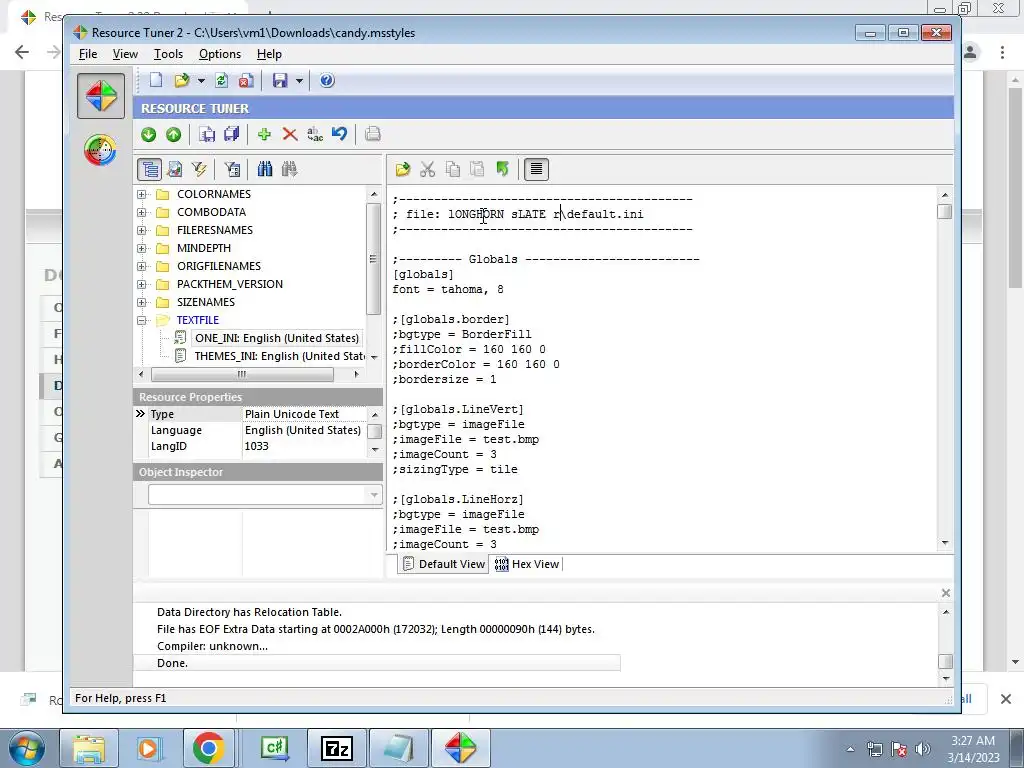Click the Windows Start button

pyautogui.click(x=27, y=748)
